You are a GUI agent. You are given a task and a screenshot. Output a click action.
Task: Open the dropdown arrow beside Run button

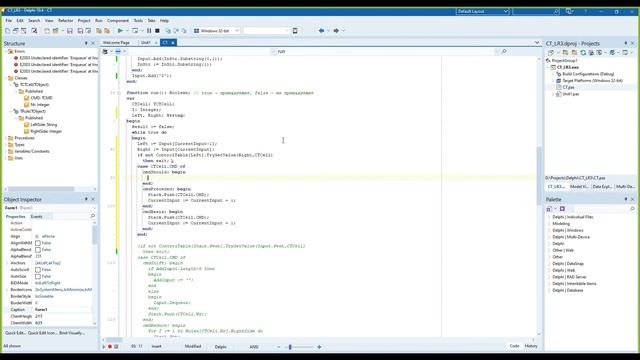point(127,31)
